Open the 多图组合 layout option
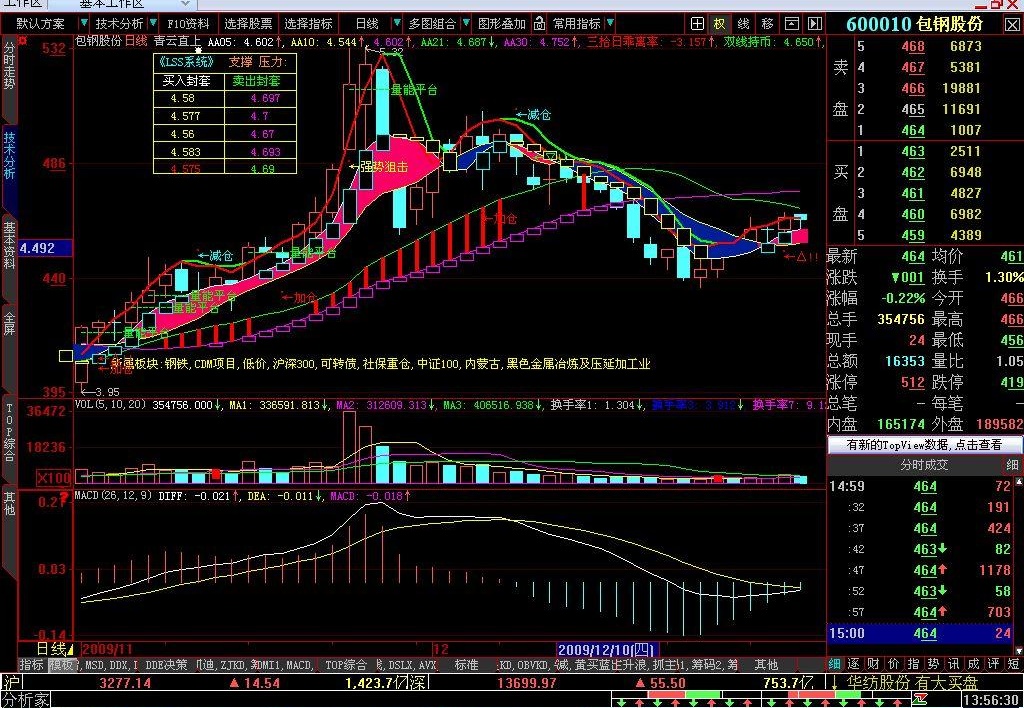This screenshot has width=1024, height=708. pos(432,24)
